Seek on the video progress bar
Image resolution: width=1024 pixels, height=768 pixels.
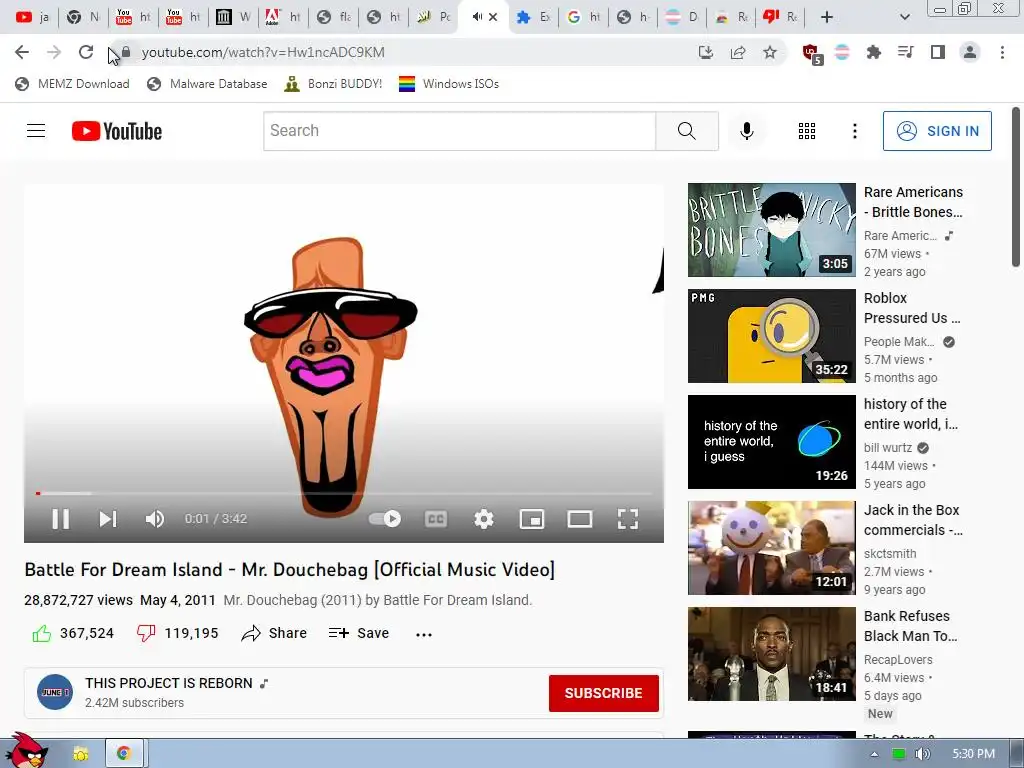[x=344, y=494]
